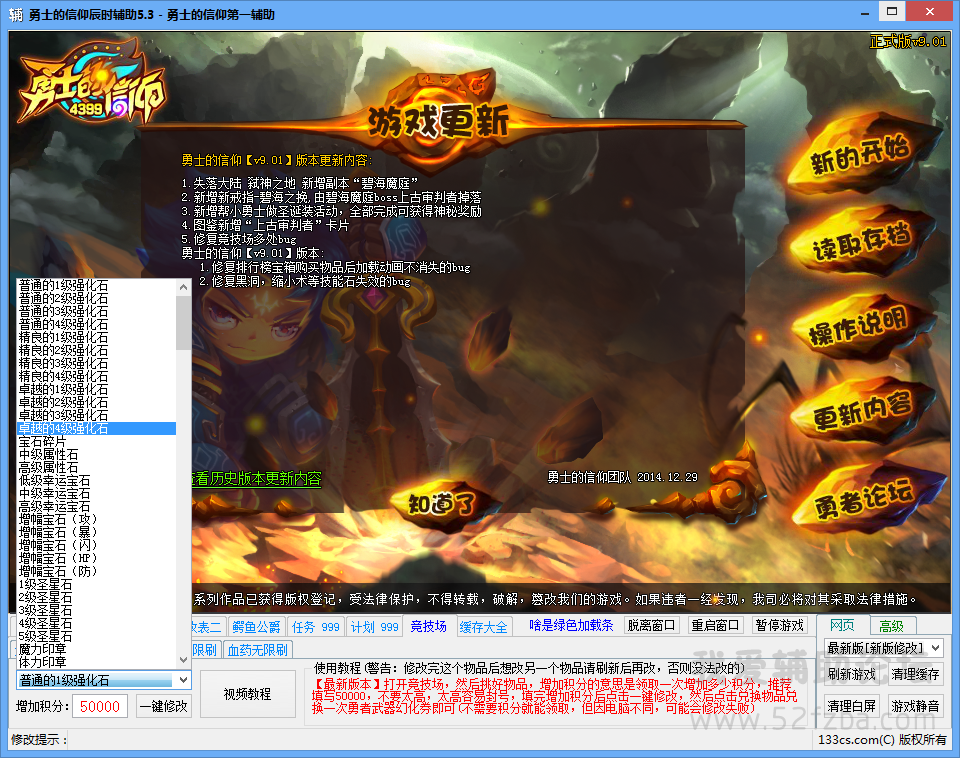This screenshot has width=960, height=758.
Task: Click the 清理白屏 button
Action: pos(851,706)
